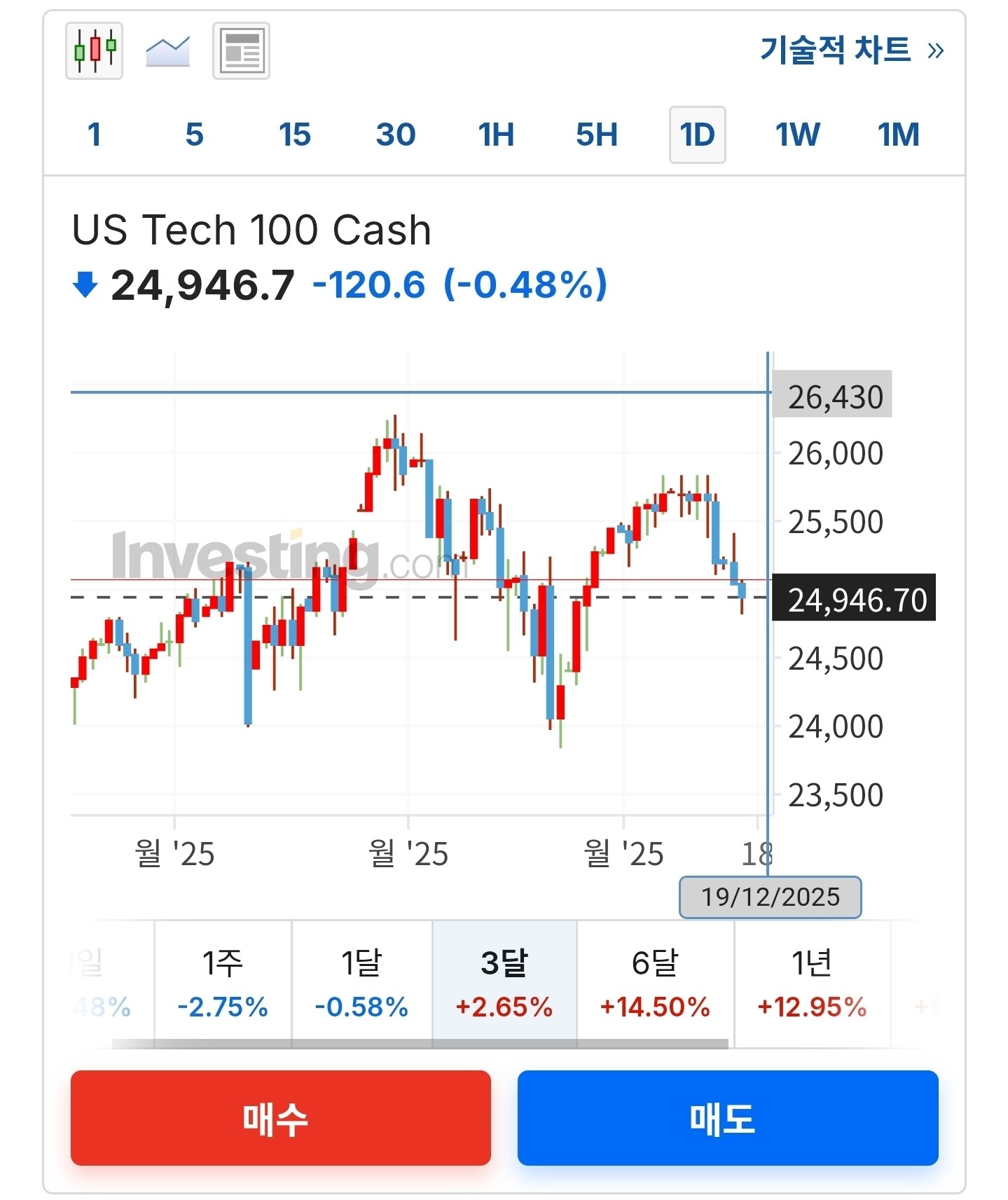
Task: Select the 1D interval
Action: click(x=697, y=135)
